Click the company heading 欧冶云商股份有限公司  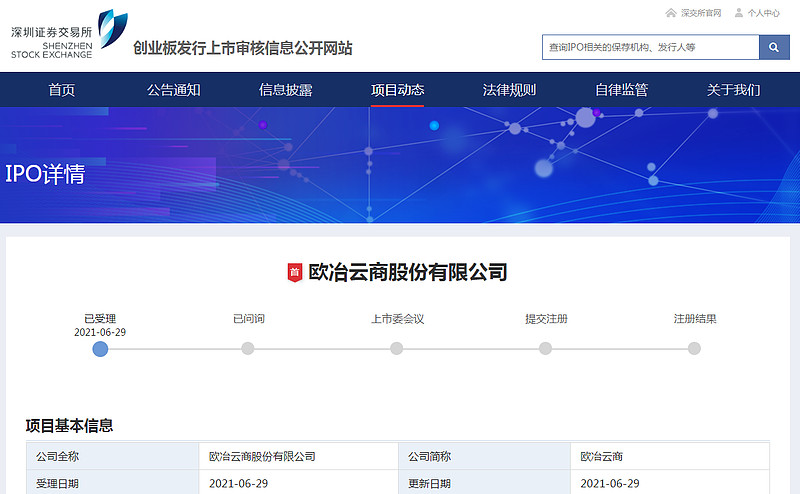(x=408, y=273)
